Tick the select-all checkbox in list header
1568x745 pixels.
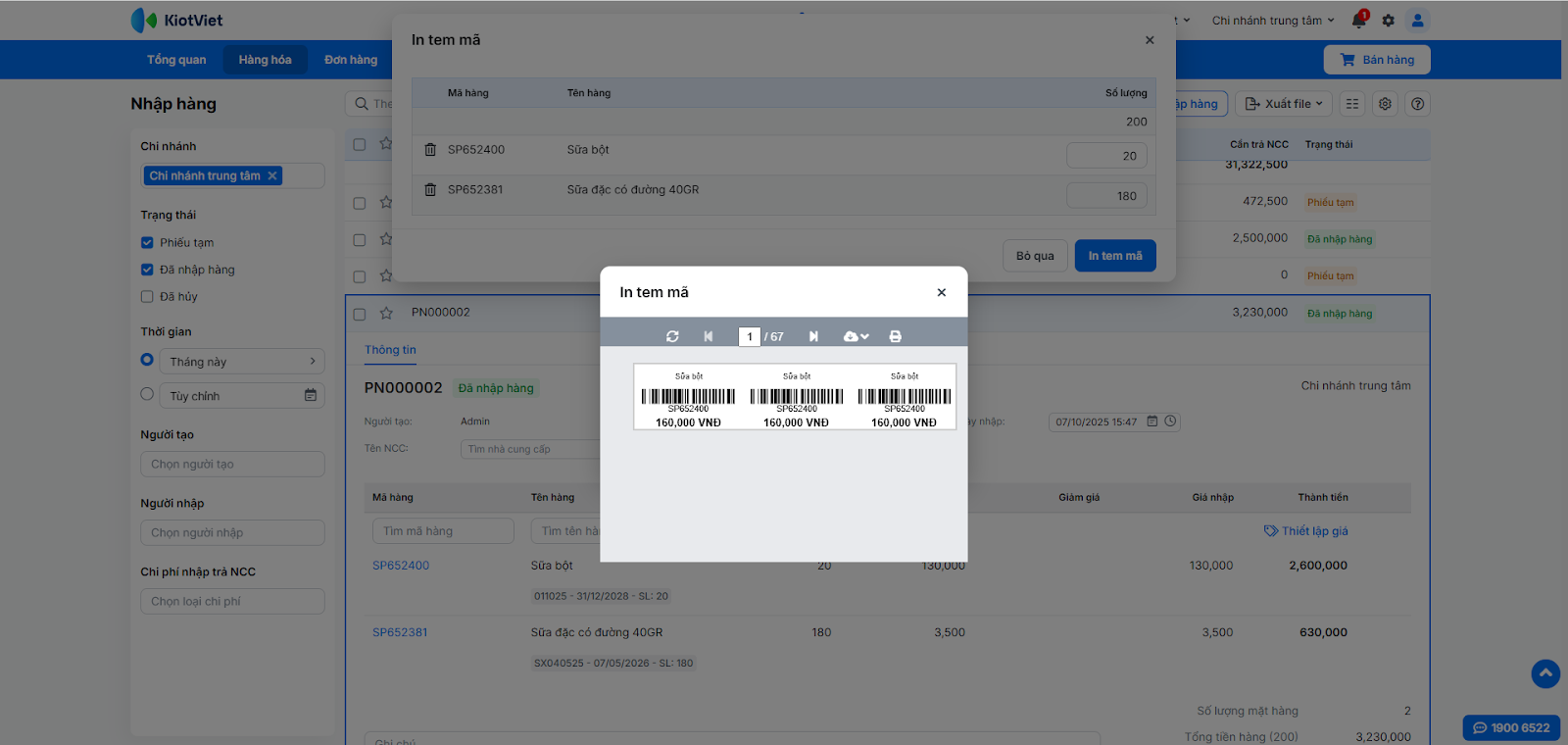point(360,144)
